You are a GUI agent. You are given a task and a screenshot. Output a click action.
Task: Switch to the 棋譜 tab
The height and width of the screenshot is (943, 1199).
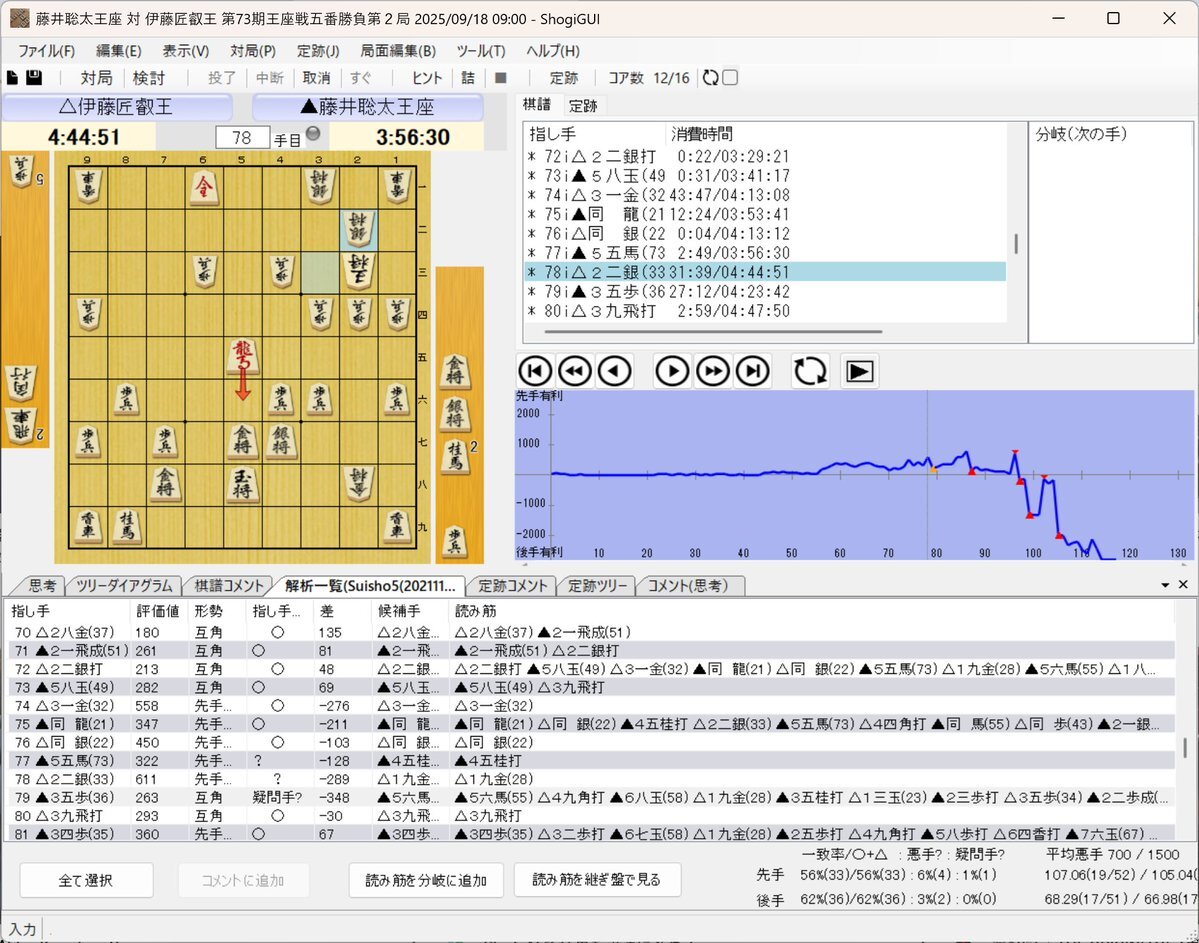click(x=537, y=105)
